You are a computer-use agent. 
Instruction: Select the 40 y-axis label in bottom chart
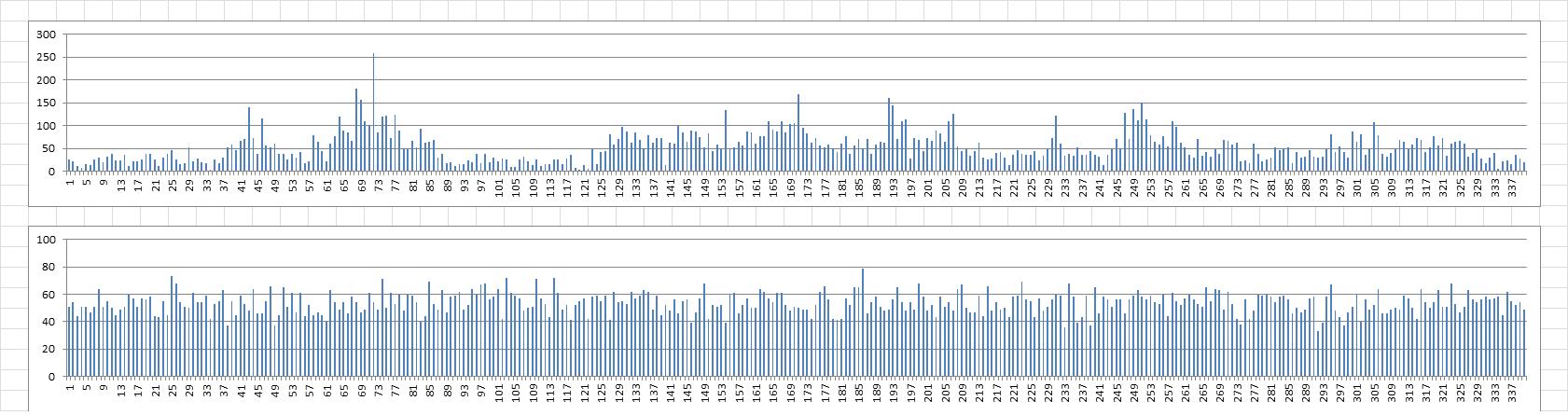tap(49, 323)
